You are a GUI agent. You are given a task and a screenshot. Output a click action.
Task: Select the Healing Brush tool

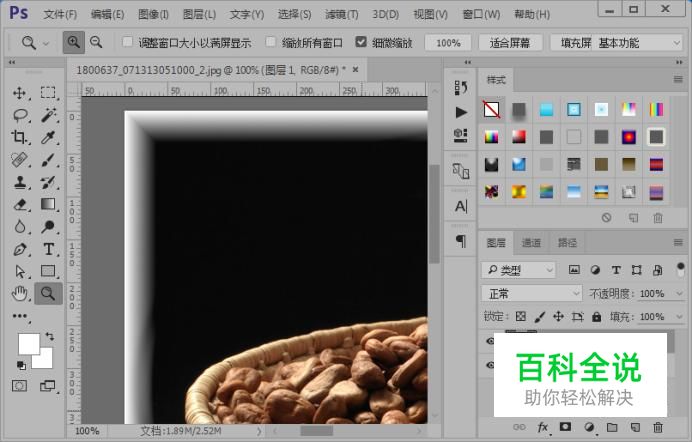pos(19,160)
